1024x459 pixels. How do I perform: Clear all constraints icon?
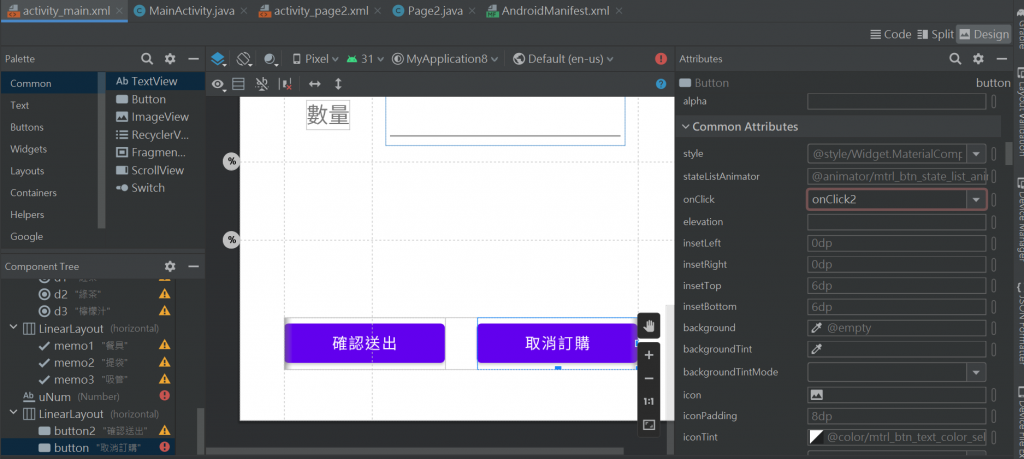[285, 84]
